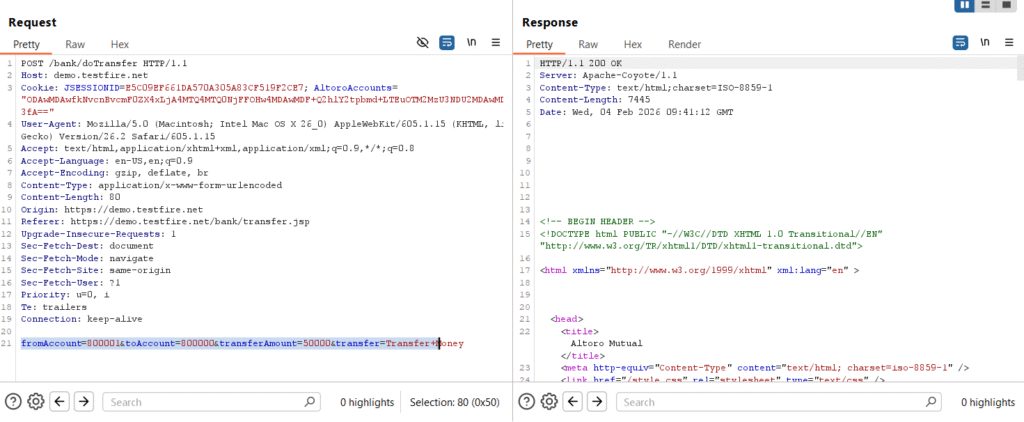
Task: Open help icon under Request panel
Action: coord(13,401)
